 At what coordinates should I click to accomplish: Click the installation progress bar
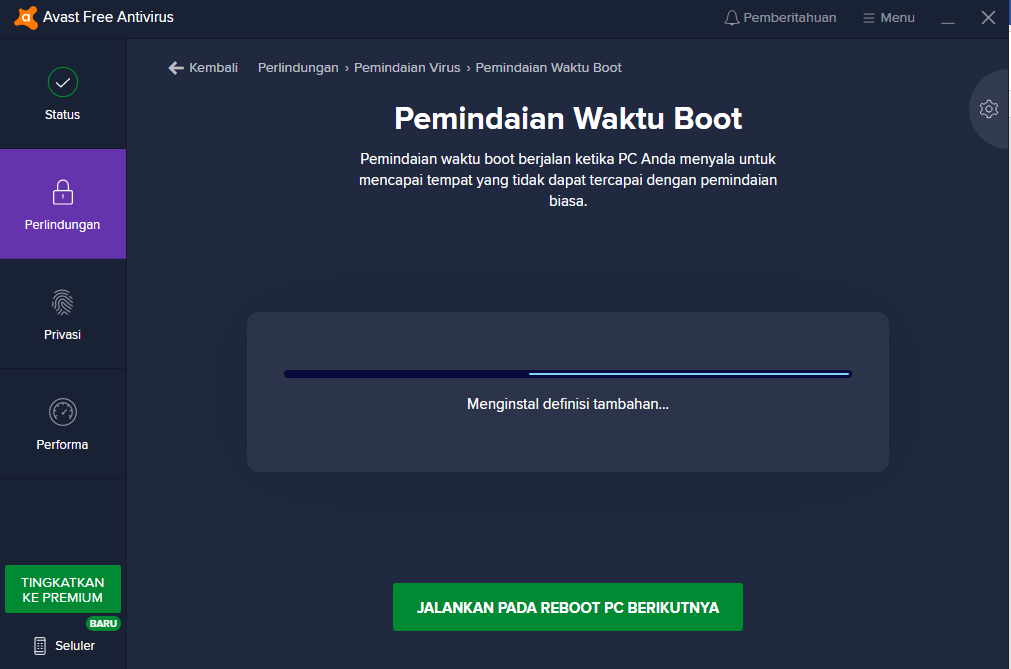(567, 372)
